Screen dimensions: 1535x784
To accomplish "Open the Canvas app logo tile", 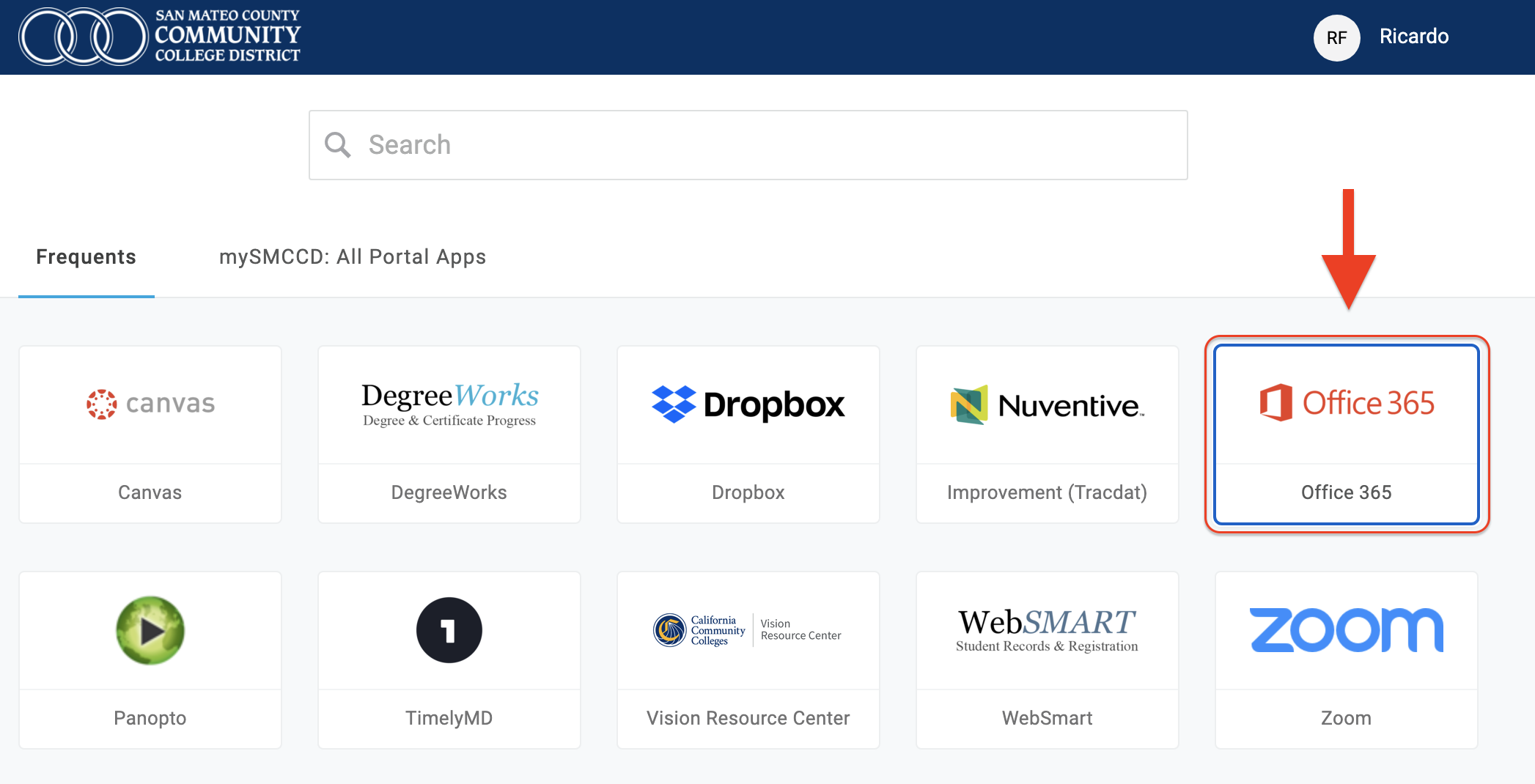I will click(x=150, y=404).
